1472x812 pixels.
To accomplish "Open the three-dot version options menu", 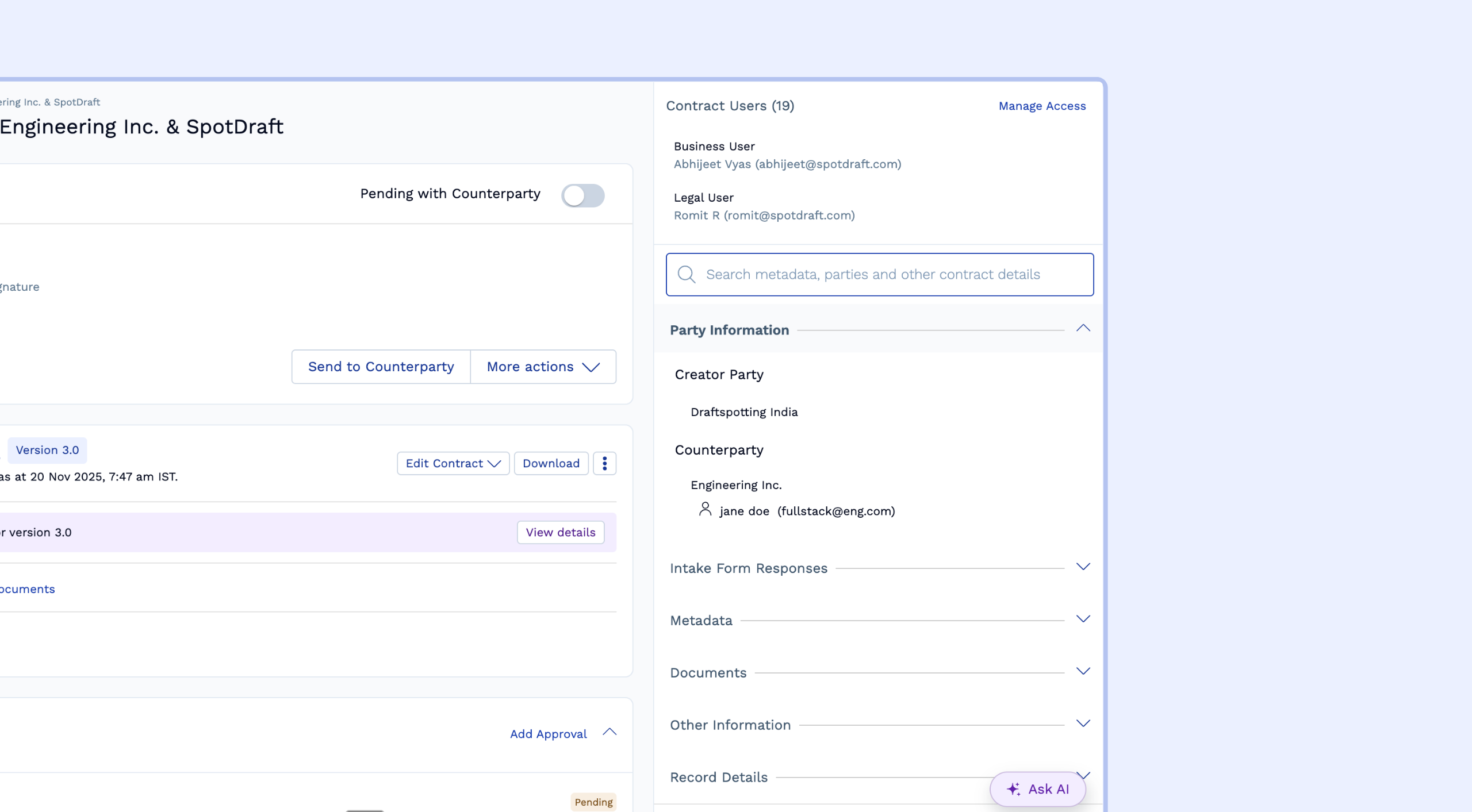I will coord(604,463).
